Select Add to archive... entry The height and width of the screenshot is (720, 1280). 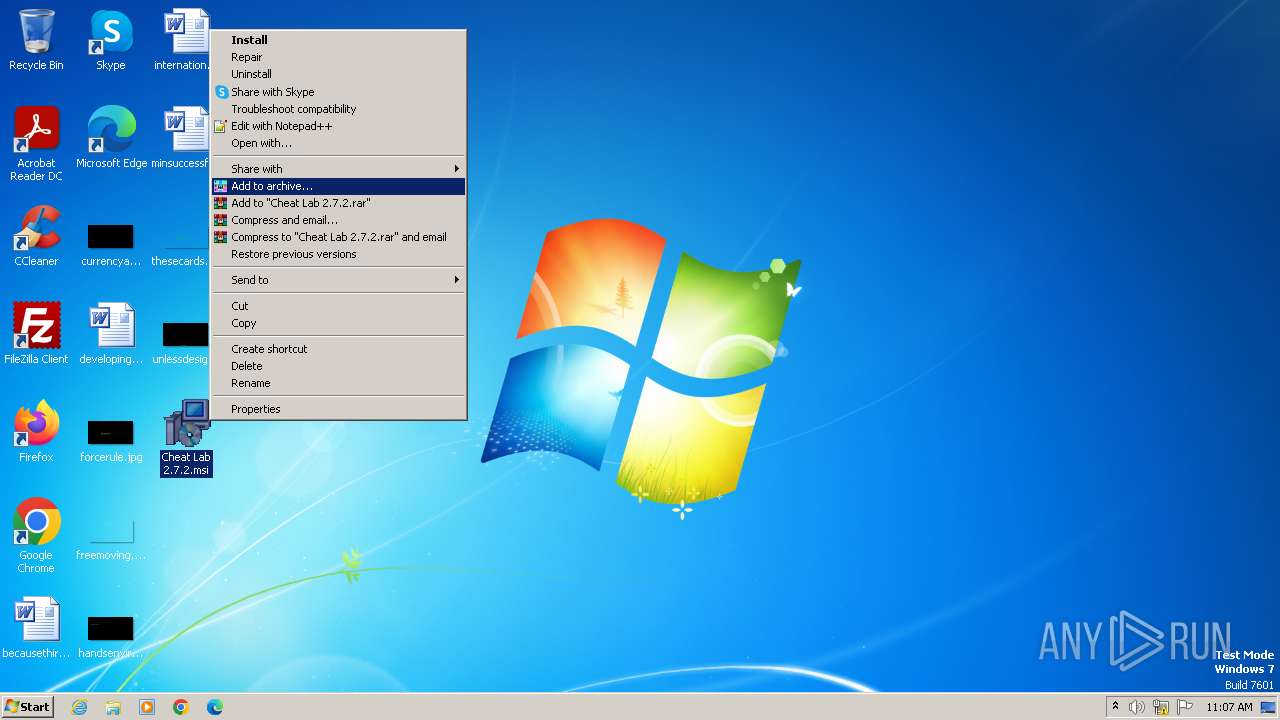pos(338,186)
